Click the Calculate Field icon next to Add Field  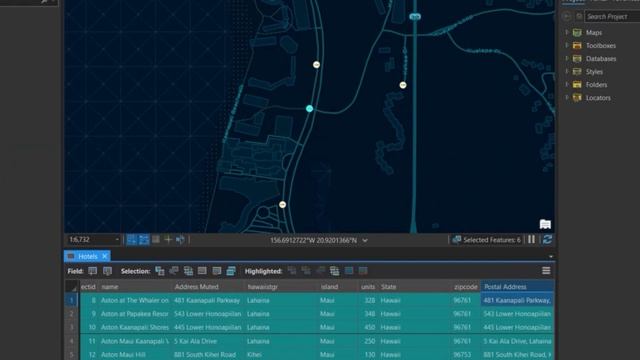[107, 271]
